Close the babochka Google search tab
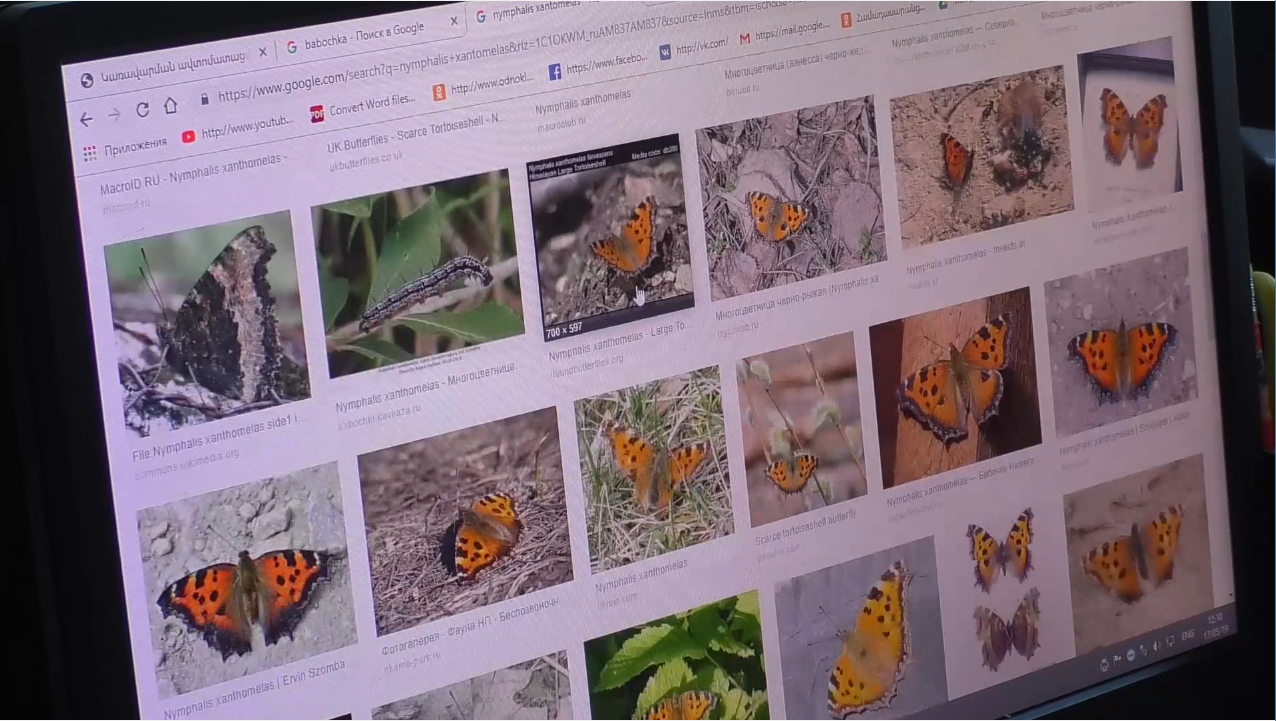Viewport: 1276px width, 721px height. pyautogui.click(x=453, y=21)
